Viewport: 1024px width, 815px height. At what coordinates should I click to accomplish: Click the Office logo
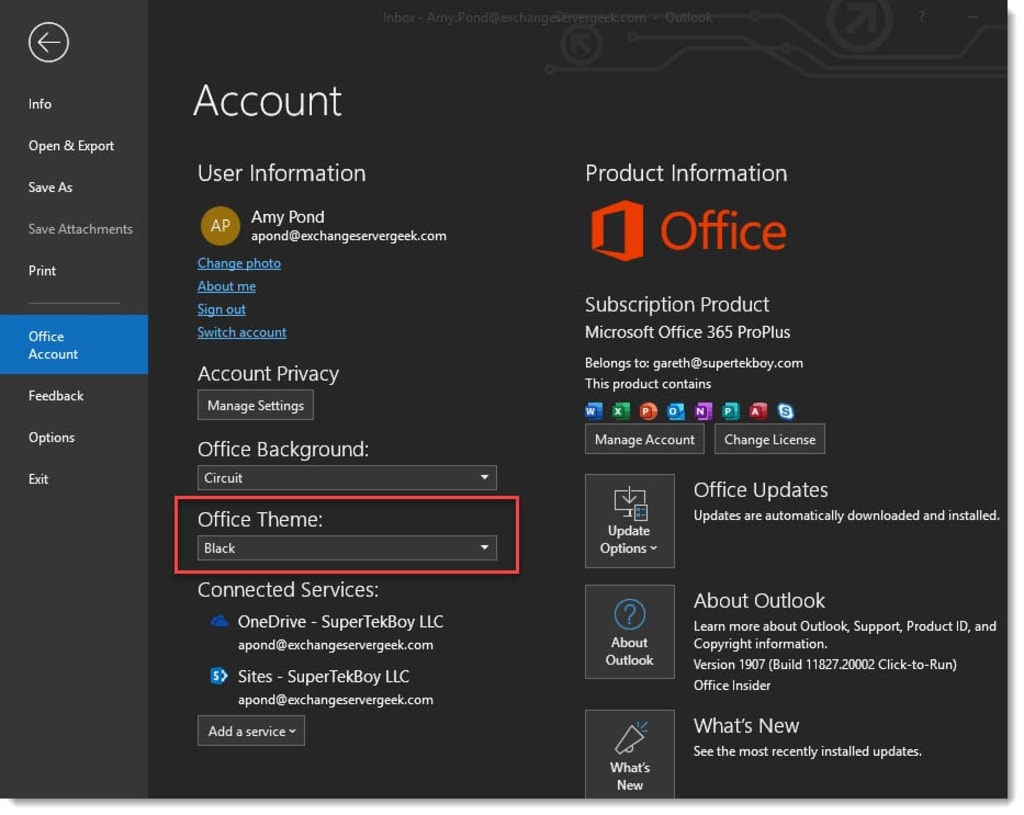(x=688, y=231)
